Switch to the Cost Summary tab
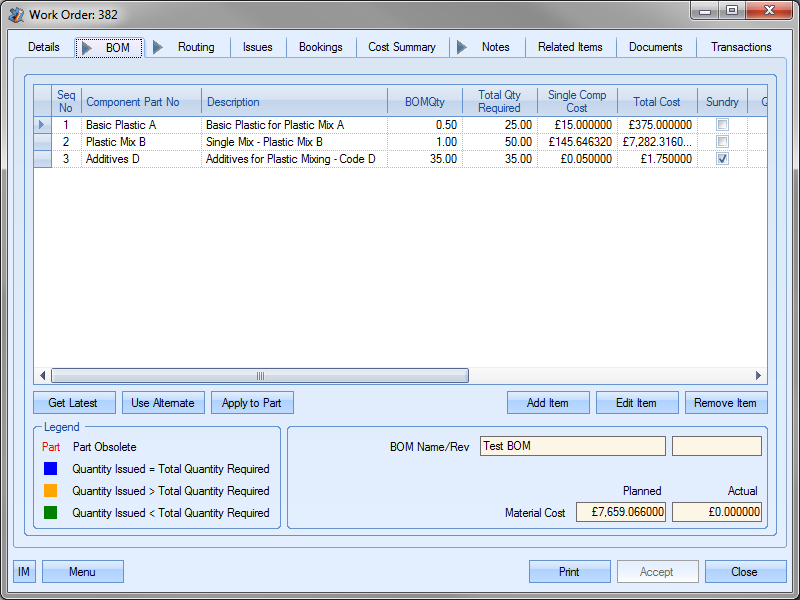This screenshot has height=600, width=800. point(401,47)
